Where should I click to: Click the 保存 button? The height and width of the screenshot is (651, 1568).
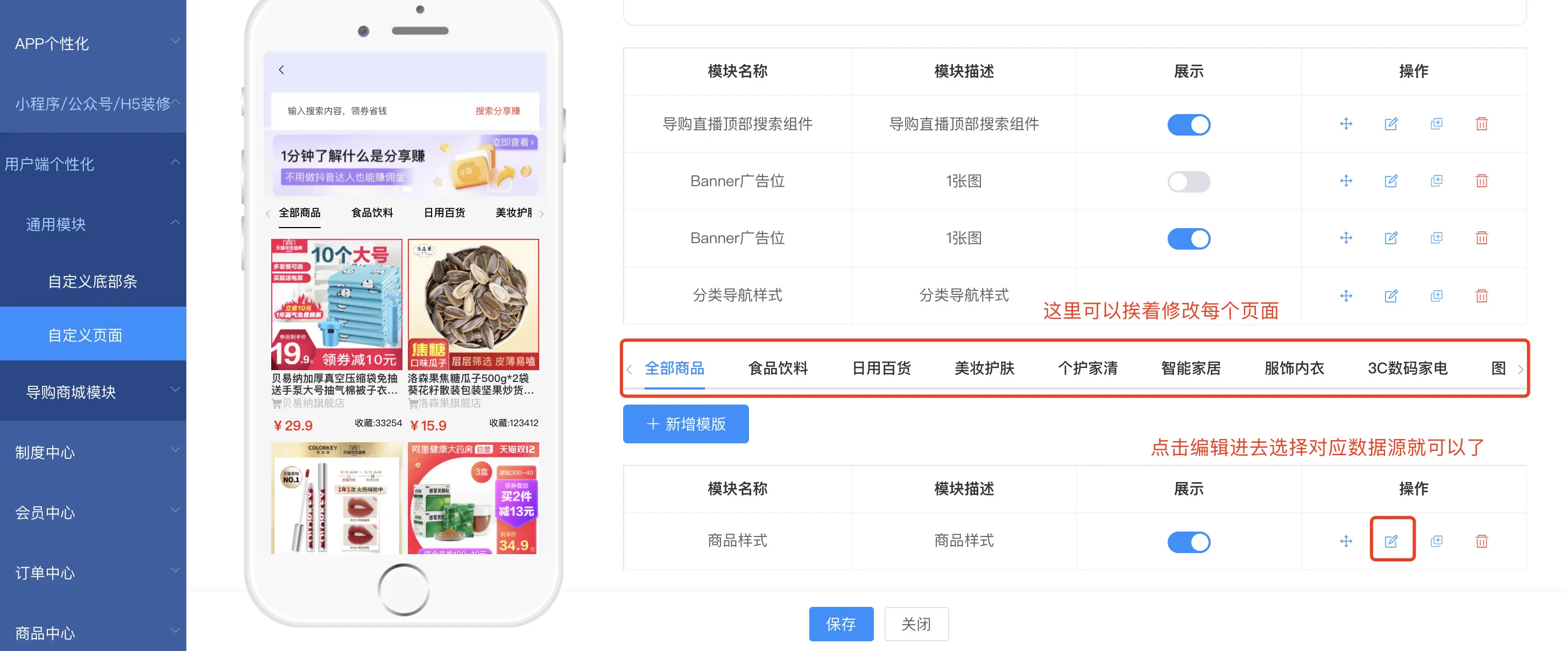click(840, 624)
